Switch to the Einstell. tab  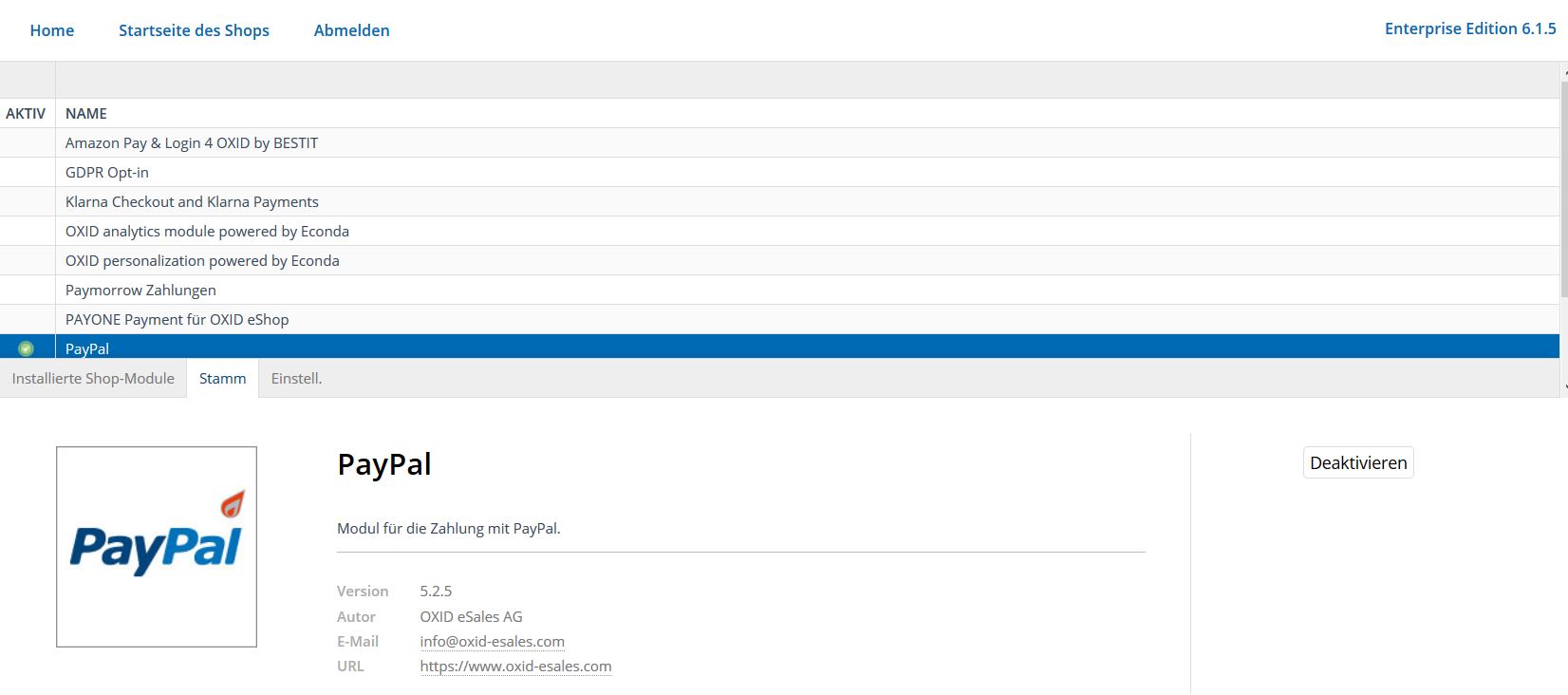296,378
